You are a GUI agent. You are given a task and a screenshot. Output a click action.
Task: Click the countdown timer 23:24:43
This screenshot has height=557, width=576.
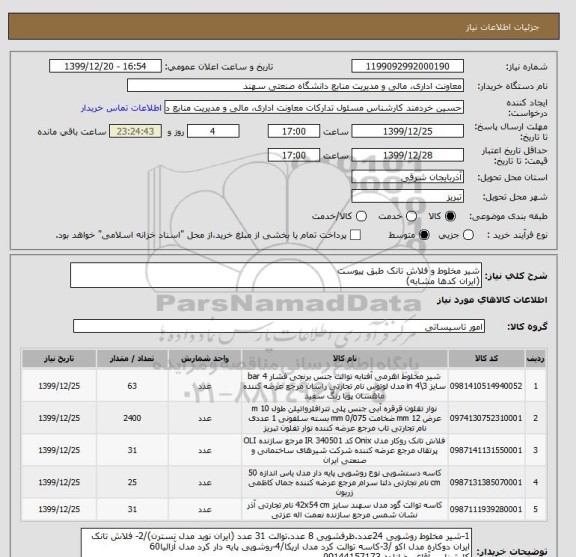(x=135, y=131)
